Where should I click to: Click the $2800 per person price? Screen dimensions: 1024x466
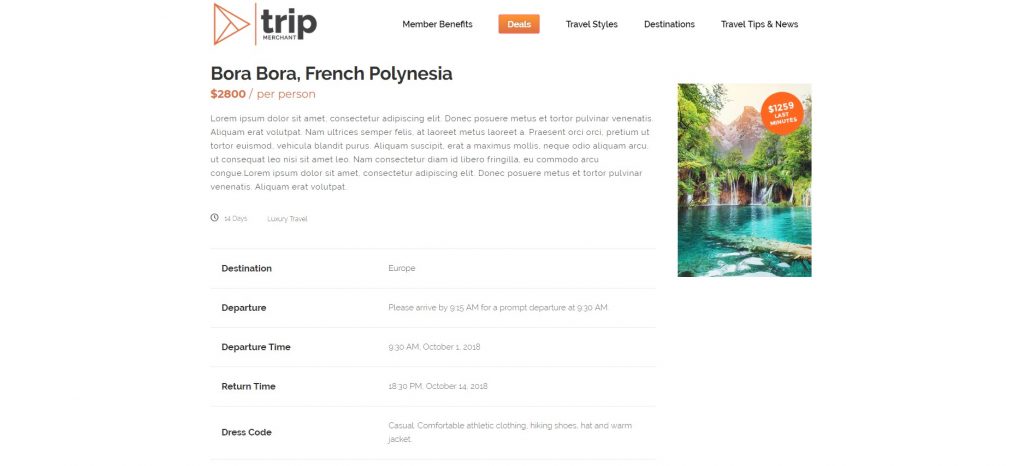point(263,94)
